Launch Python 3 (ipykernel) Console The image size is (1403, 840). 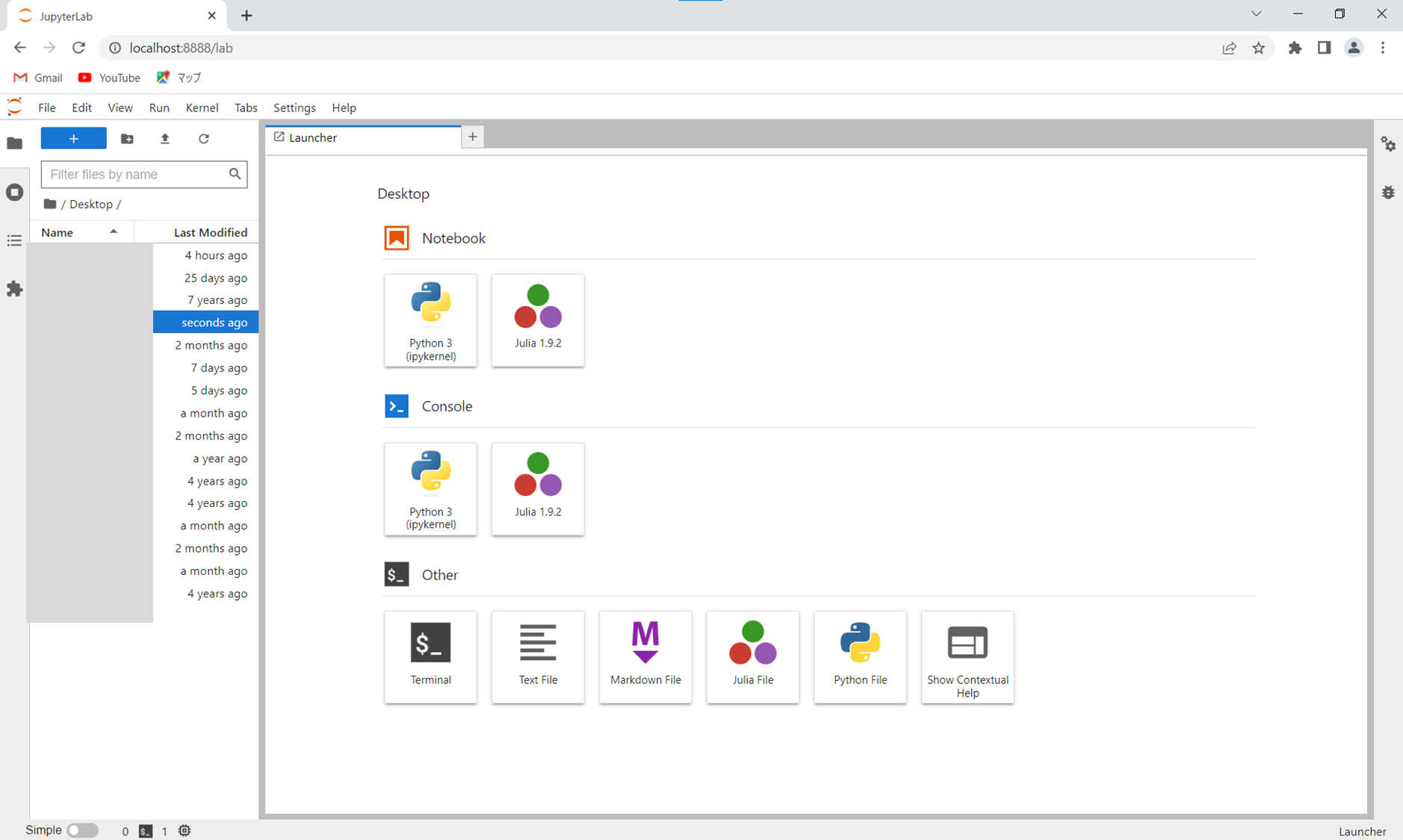pos(430,488)
